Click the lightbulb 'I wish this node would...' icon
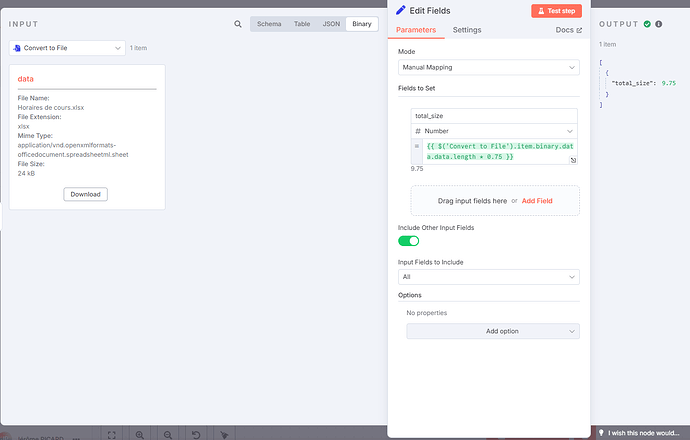 601,433
